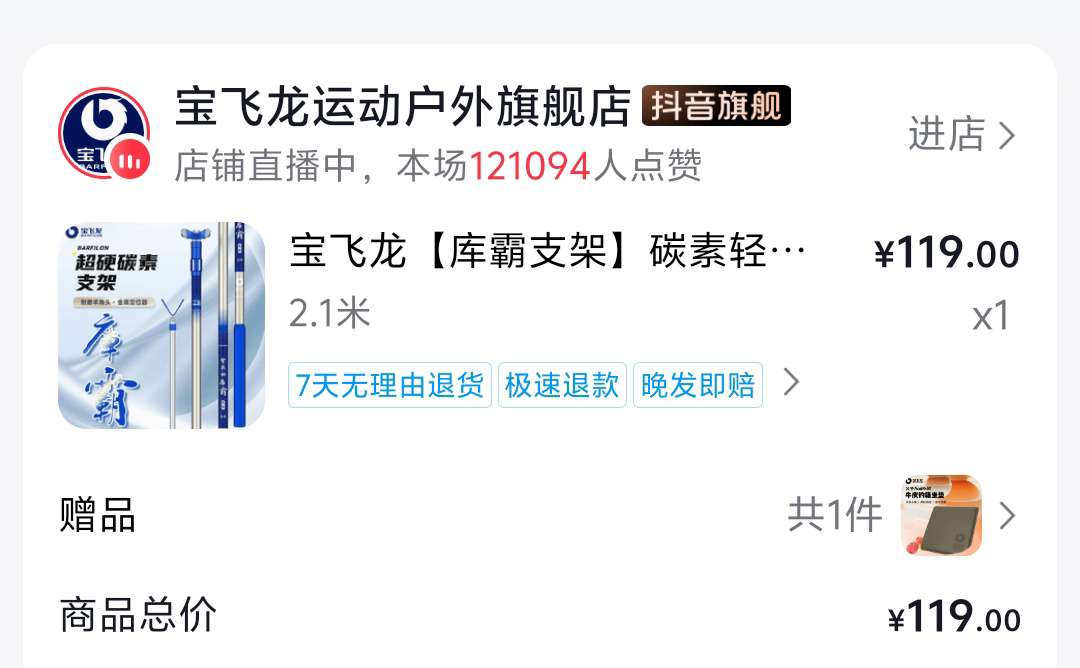Viewport: 1080px width, 668px height.
Task: Open store name 宝飞龙运动户外旗舰店
Action: [403, 106]
